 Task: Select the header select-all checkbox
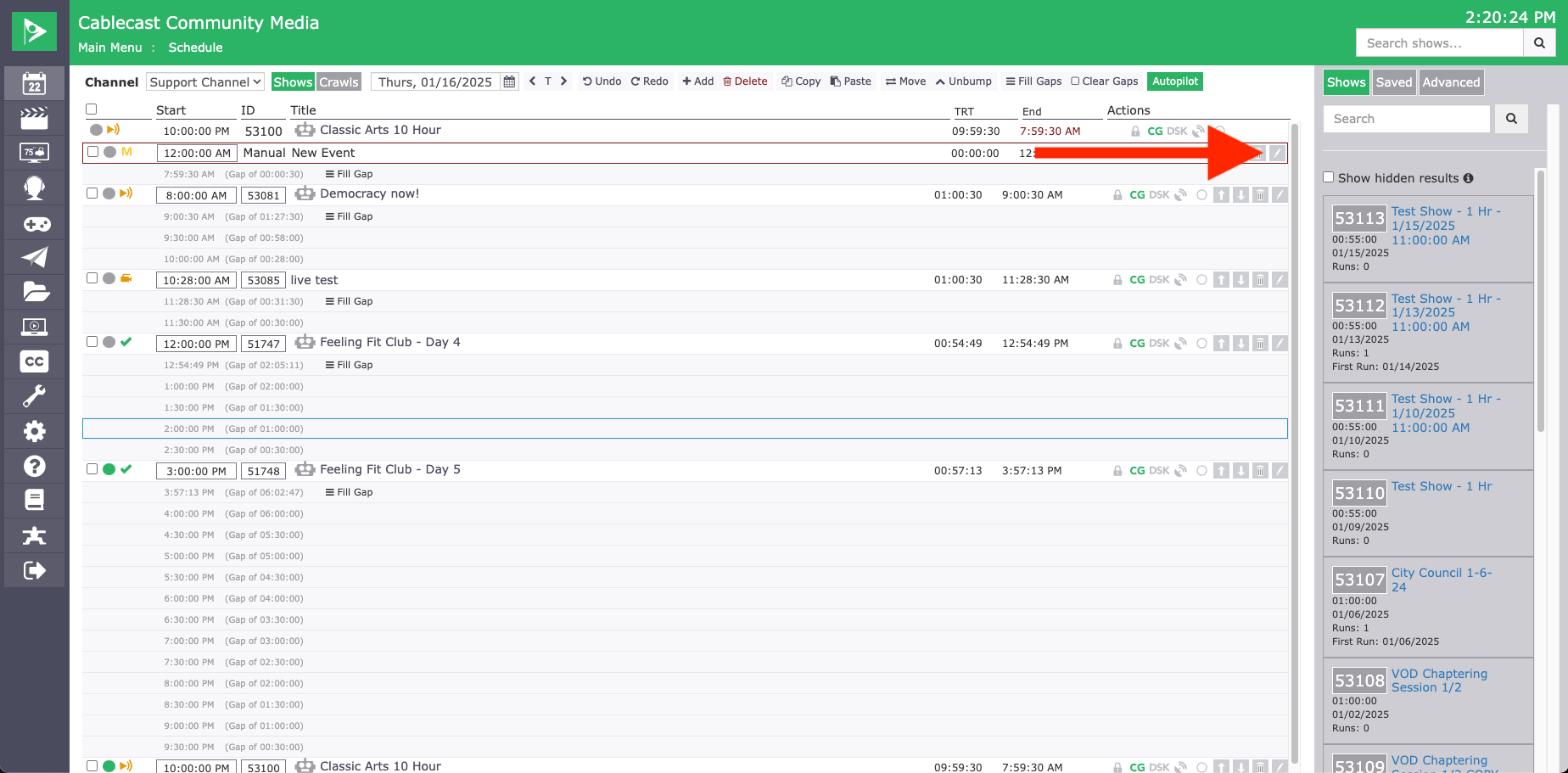click(x=92, y=109)
